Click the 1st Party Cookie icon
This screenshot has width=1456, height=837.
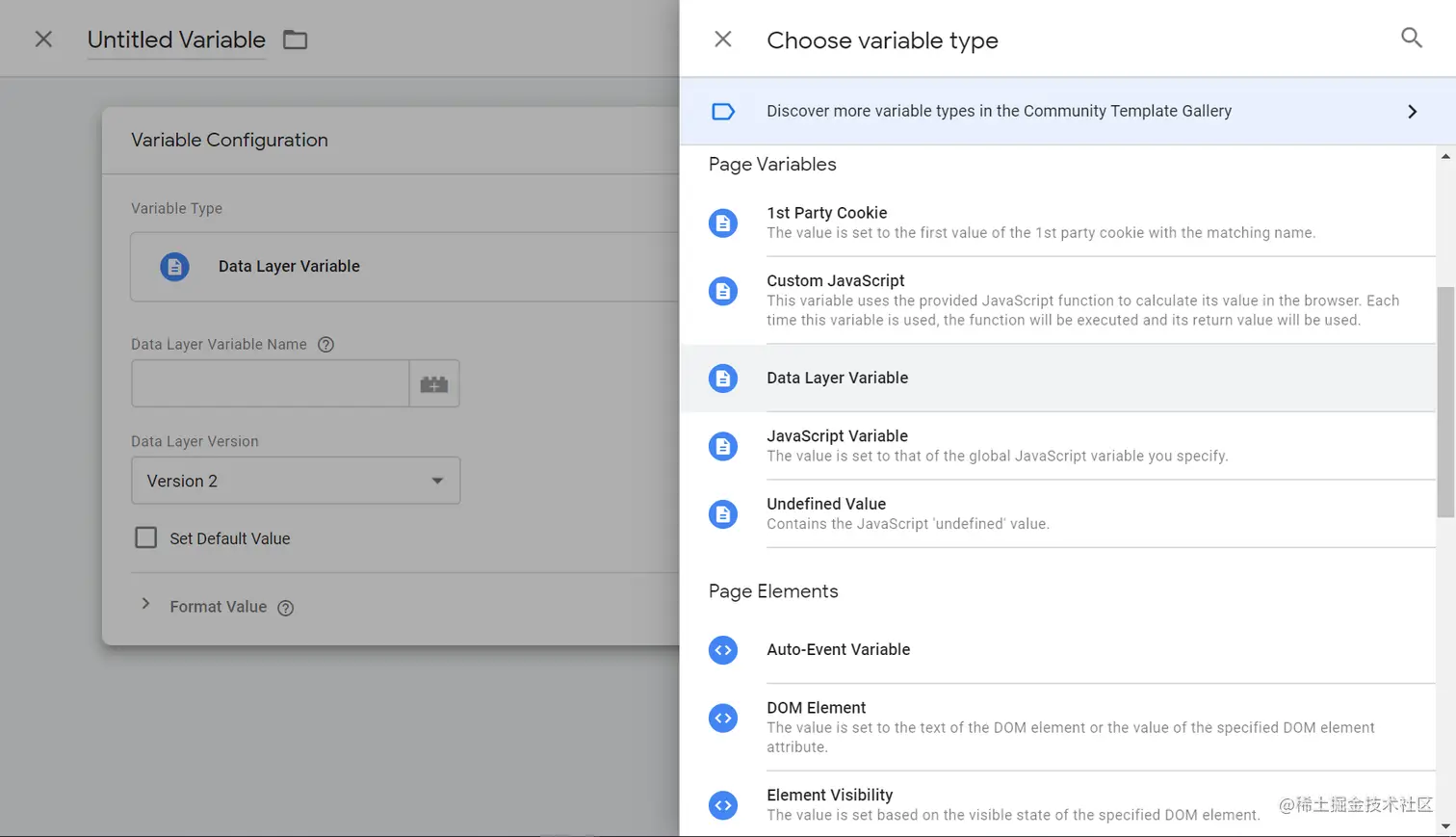(723, 222)
